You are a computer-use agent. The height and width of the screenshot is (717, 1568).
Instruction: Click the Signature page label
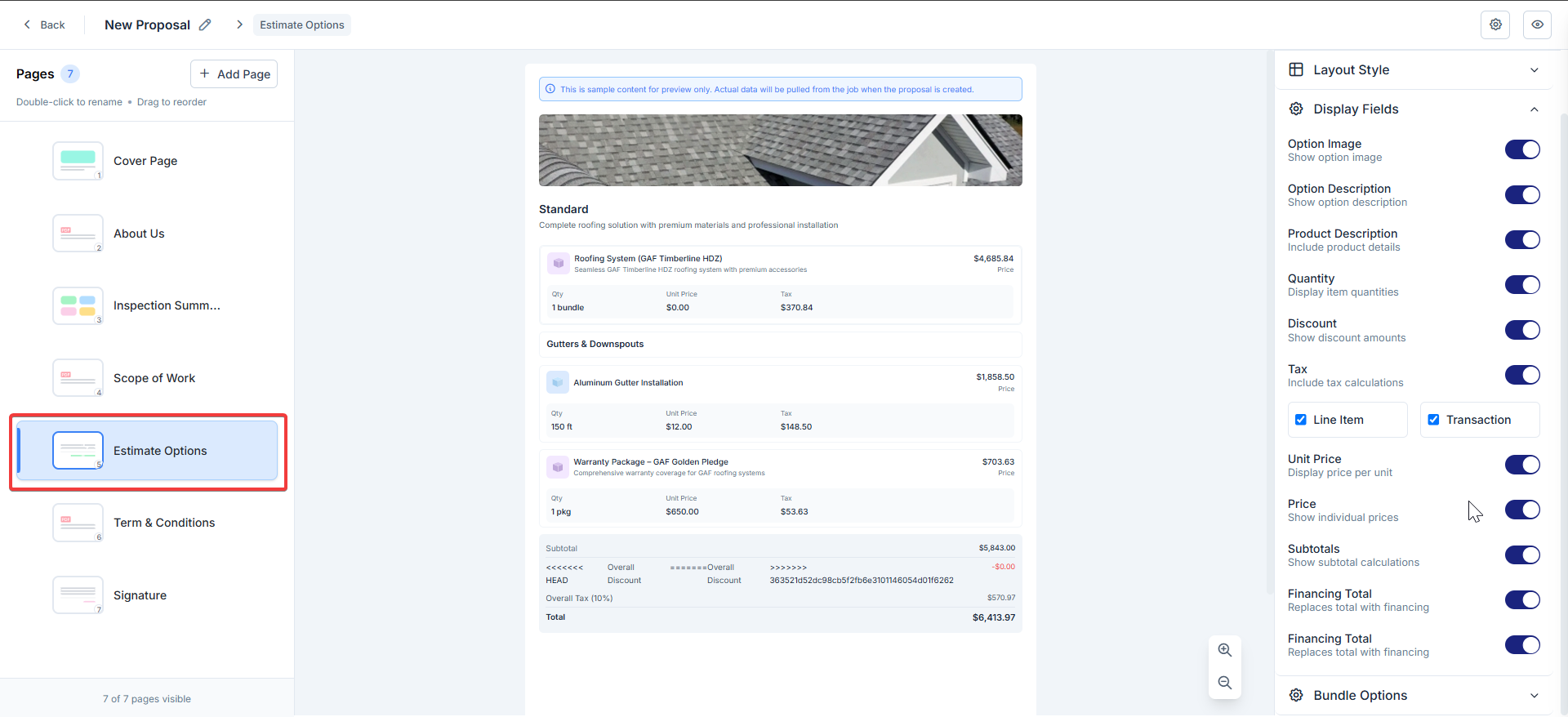click(x=140, y=595)
